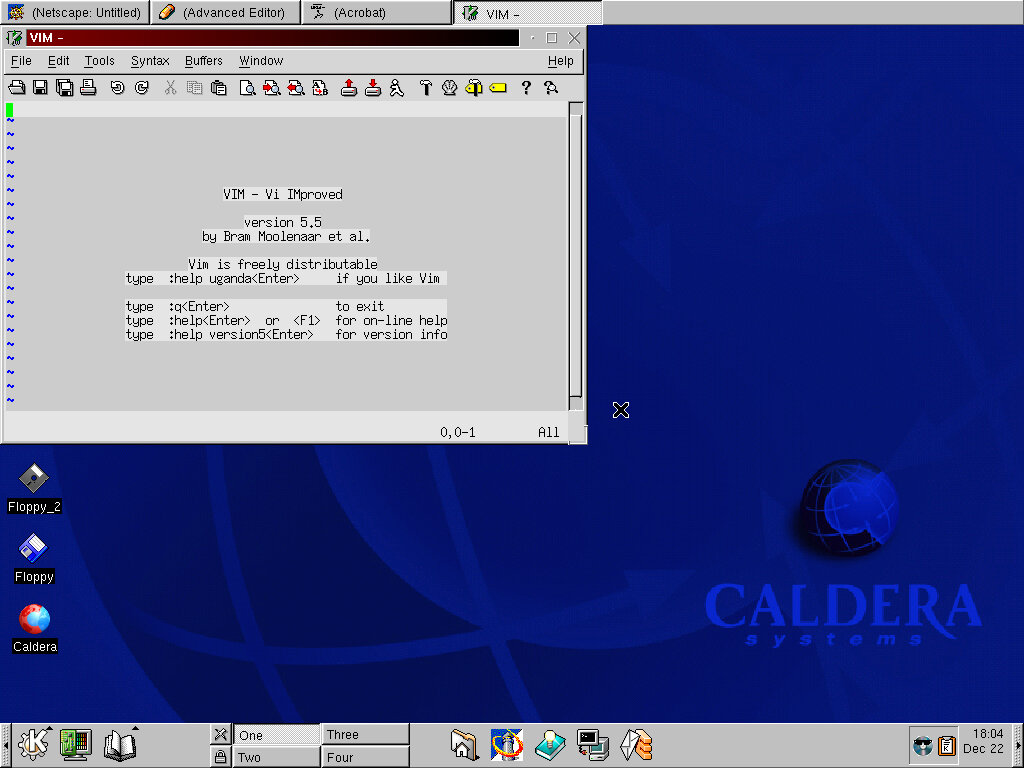Image resolution: width=1024 pixels, height=768 pixels.
Task: Switch to virtual desktop Three
Action: coord(365,734)
